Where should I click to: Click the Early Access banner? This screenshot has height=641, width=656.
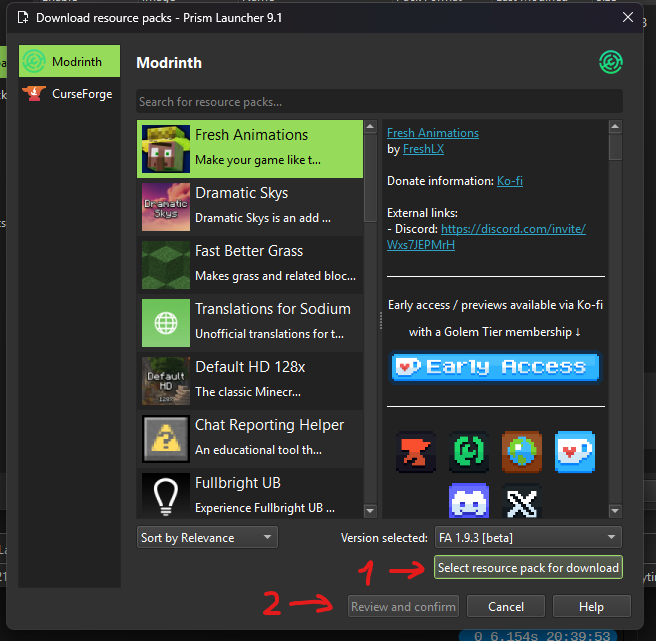point(495,367)
